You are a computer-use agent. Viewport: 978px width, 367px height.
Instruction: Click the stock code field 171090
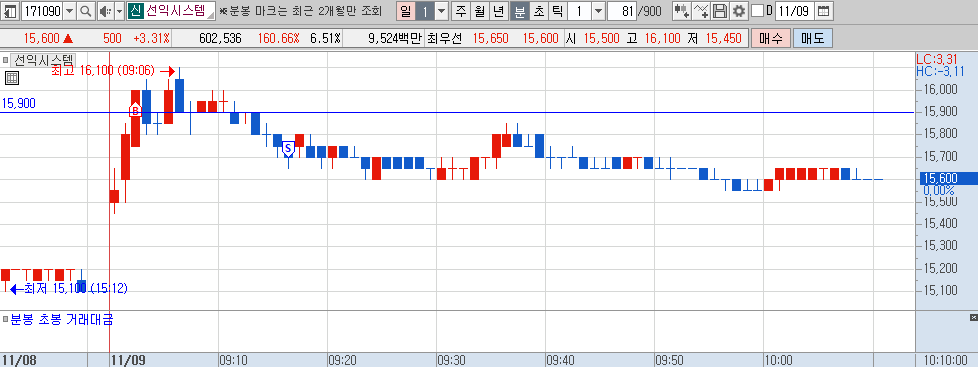click(42, 11)
